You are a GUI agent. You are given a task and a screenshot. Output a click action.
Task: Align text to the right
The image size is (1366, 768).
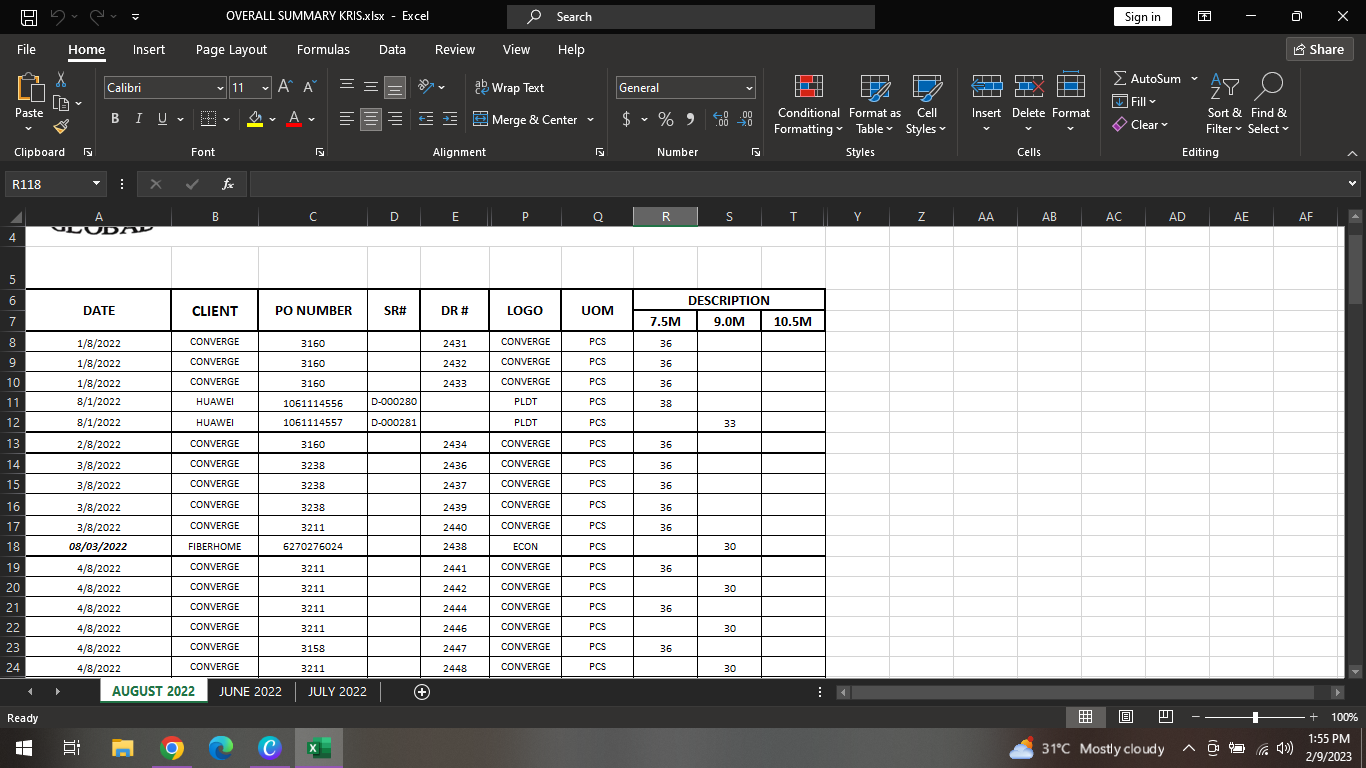click(395, 120)
